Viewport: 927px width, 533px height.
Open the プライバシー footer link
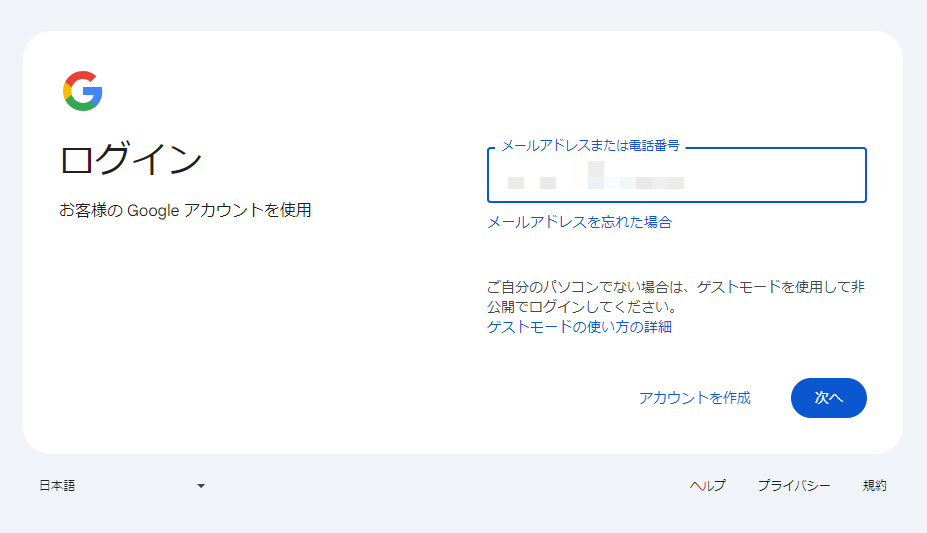[794, 486]
